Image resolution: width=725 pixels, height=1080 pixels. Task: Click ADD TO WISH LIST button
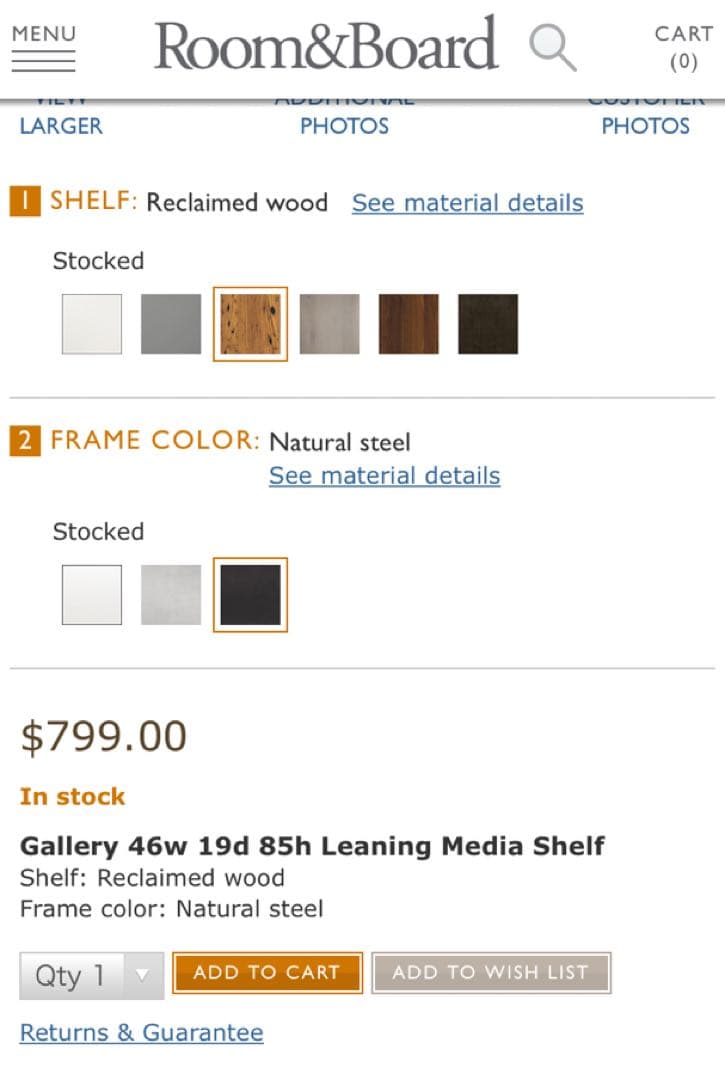[x=490, y=973]
